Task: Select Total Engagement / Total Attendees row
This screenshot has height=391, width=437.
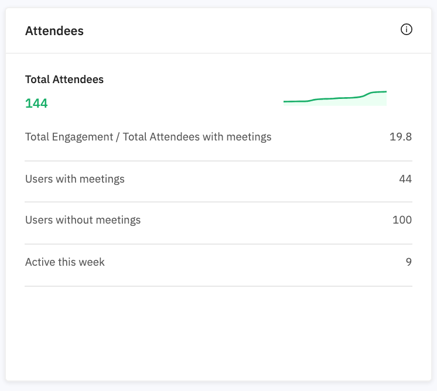Action: pos(218,137)
